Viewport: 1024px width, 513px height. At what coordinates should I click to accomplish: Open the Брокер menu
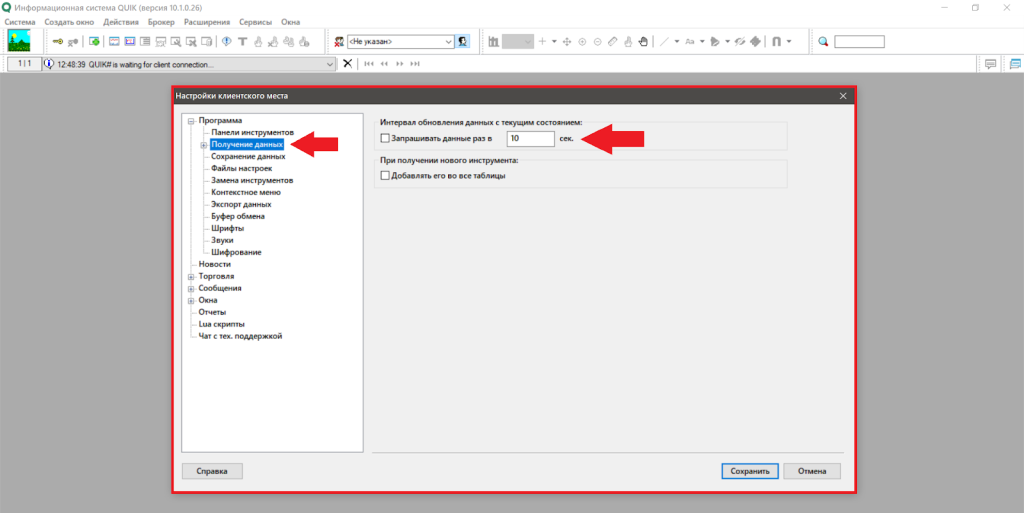161,22
